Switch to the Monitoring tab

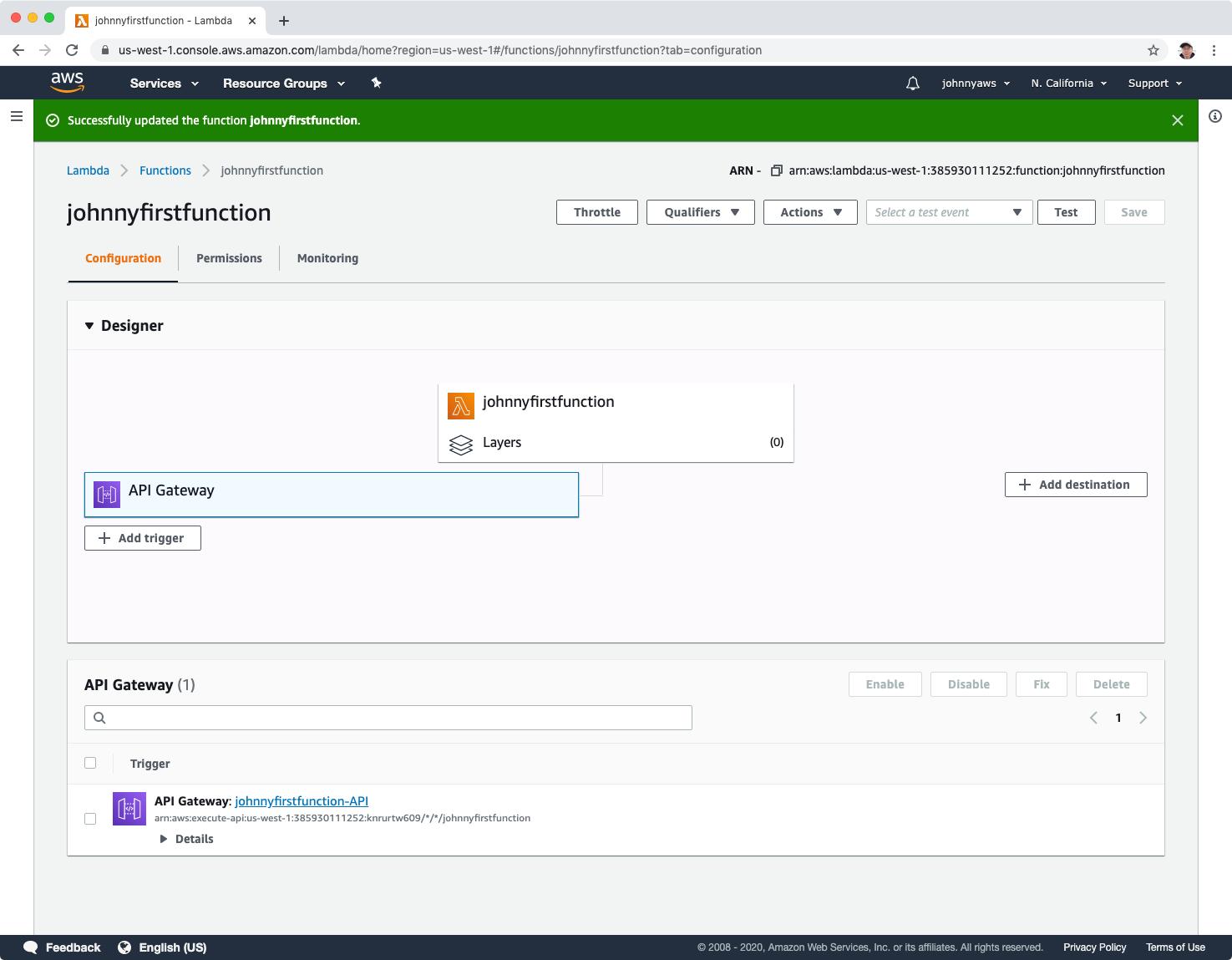[327, 258]
